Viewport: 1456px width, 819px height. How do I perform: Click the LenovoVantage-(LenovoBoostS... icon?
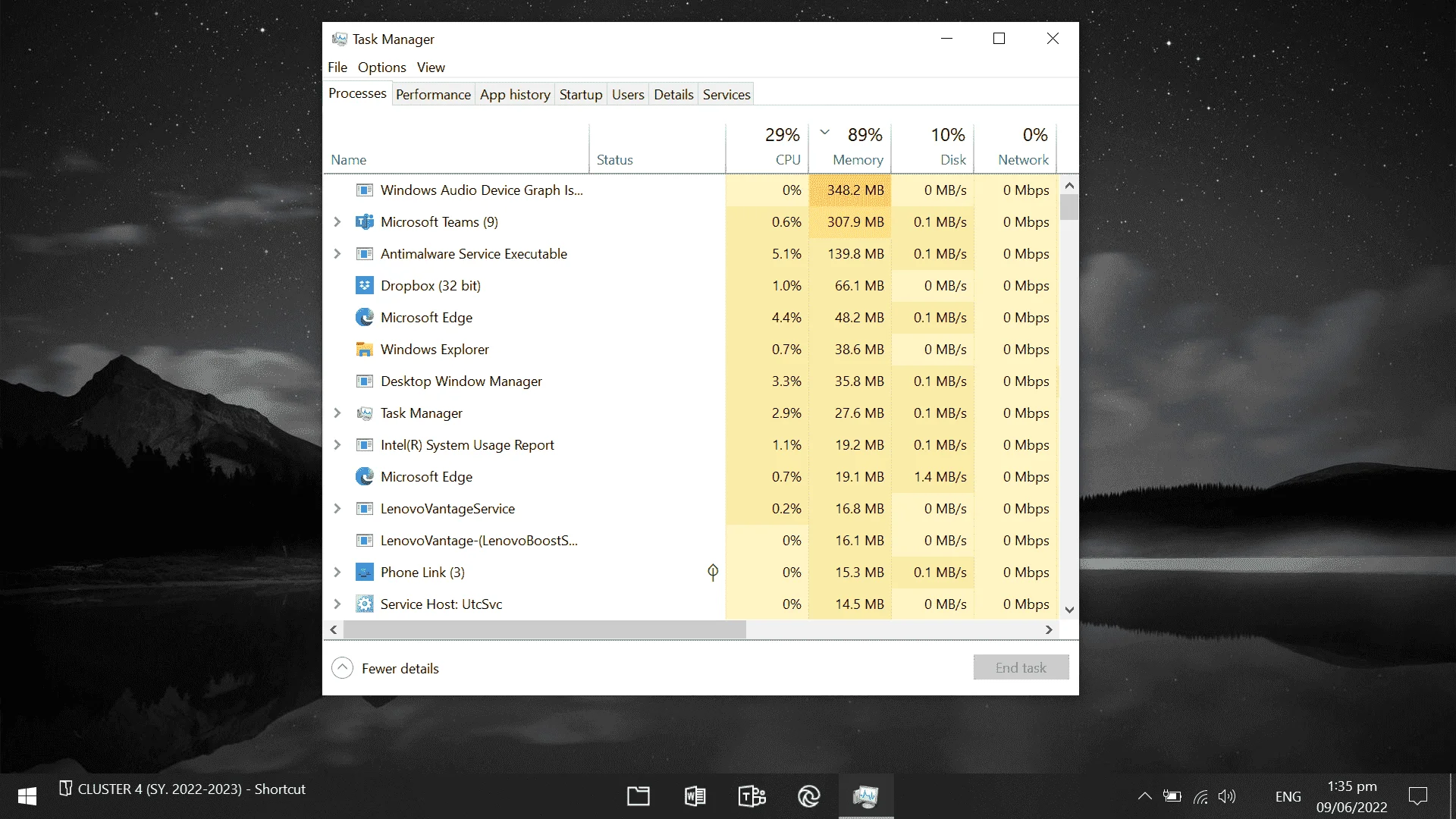(x=365, y=541)
